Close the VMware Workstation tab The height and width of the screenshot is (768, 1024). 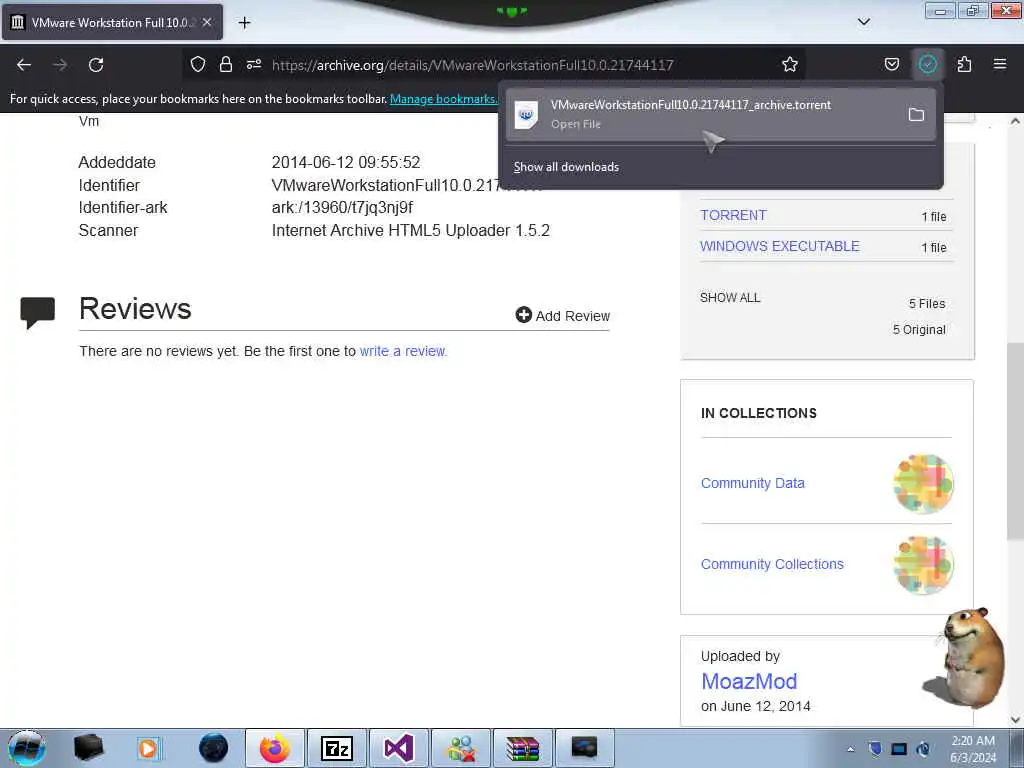pyautogui.click(x=207, y=22)
